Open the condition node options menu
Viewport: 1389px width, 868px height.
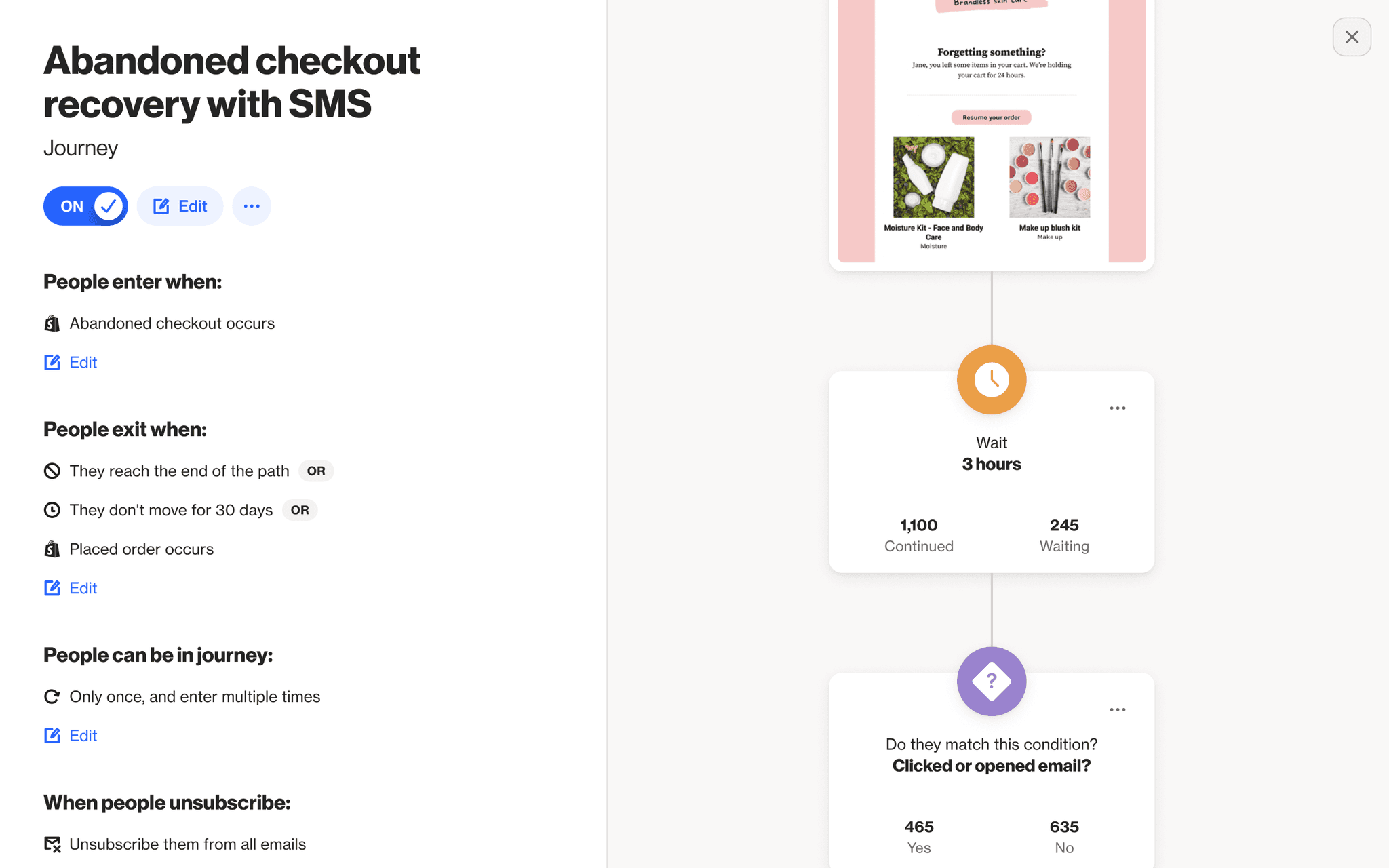(1118, 709)
